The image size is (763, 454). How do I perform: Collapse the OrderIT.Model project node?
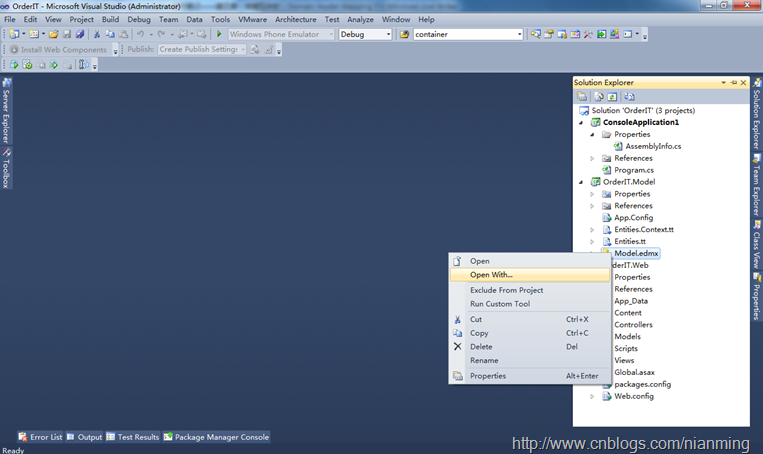click(x=581, y=182)
